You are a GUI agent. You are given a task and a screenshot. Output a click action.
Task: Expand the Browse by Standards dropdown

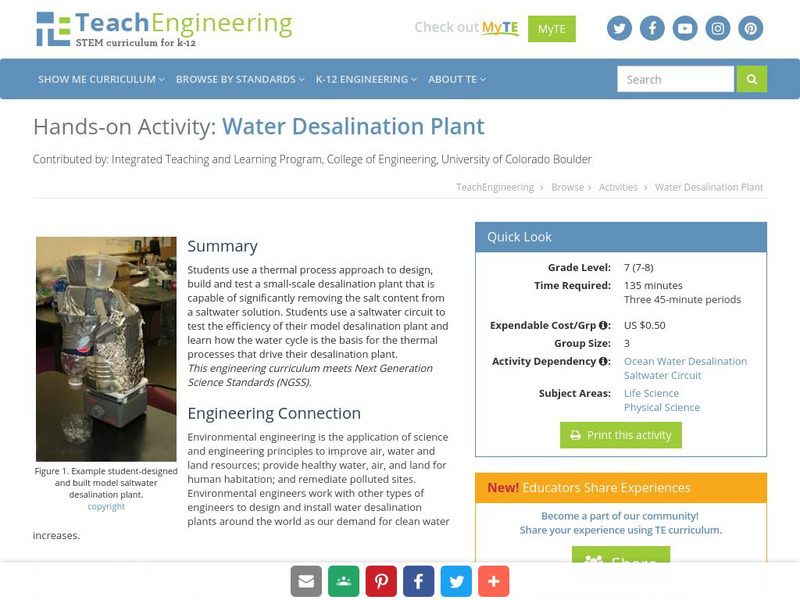240,79
